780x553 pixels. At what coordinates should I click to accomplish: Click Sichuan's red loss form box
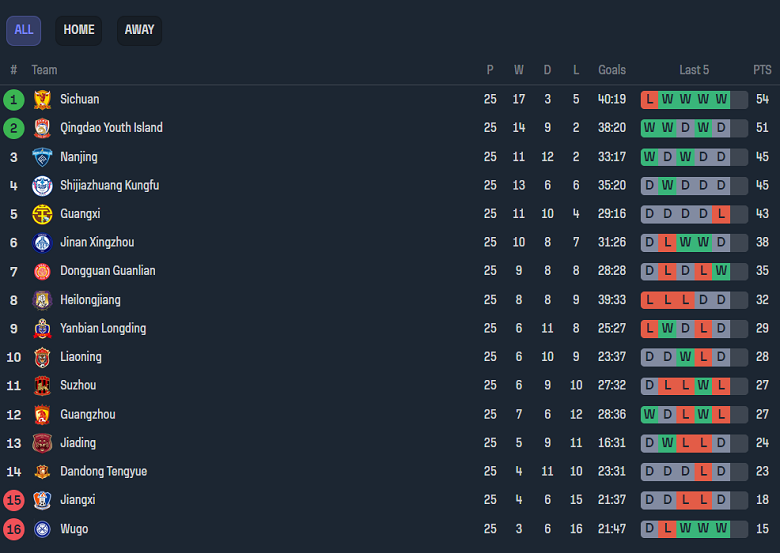point(649,99)
